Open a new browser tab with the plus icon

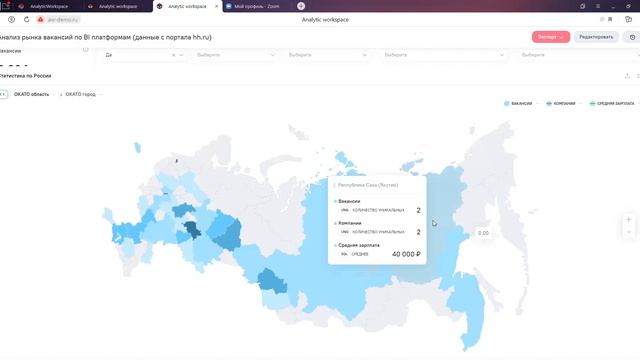pyautogui.click(x=301, y=6)
